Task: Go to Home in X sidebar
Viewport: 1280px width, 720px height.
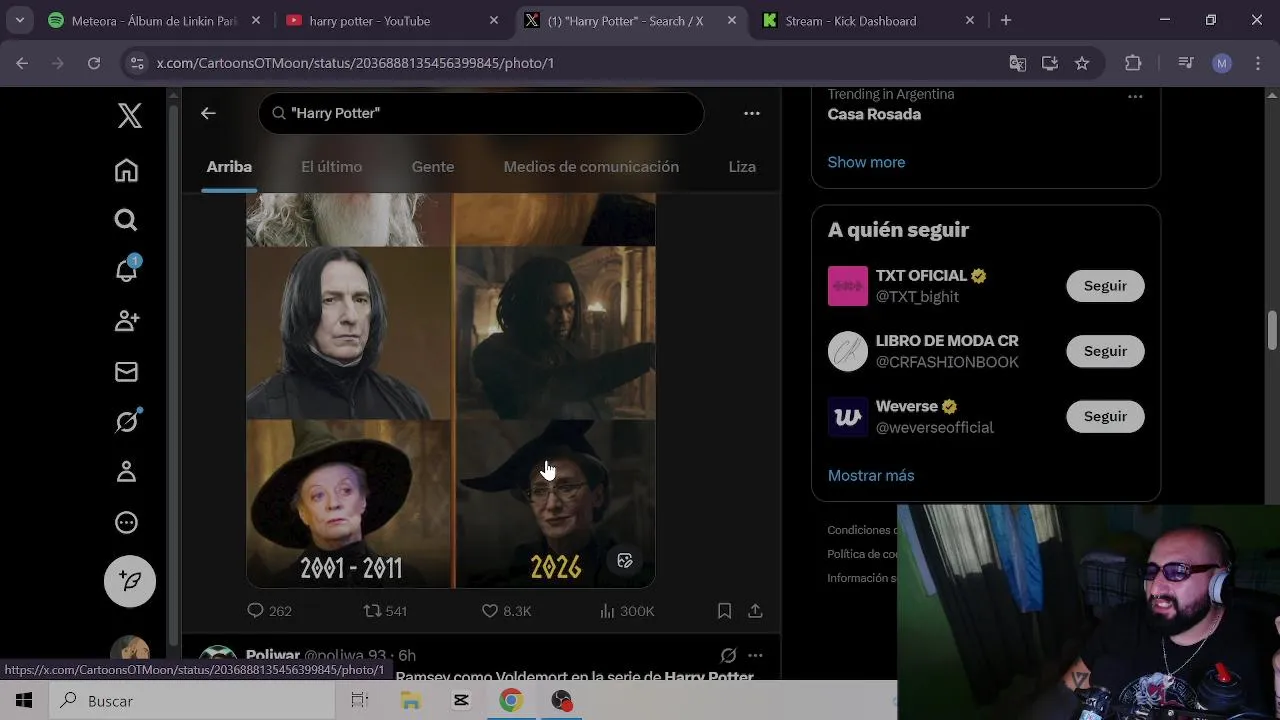Action: click(x=126, y=170)
